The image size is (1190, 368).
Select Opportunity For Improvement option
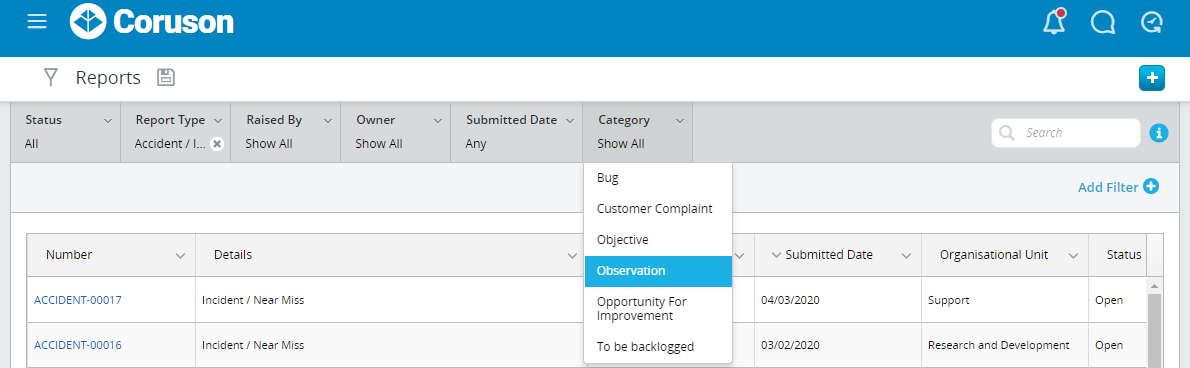point(658,309)
